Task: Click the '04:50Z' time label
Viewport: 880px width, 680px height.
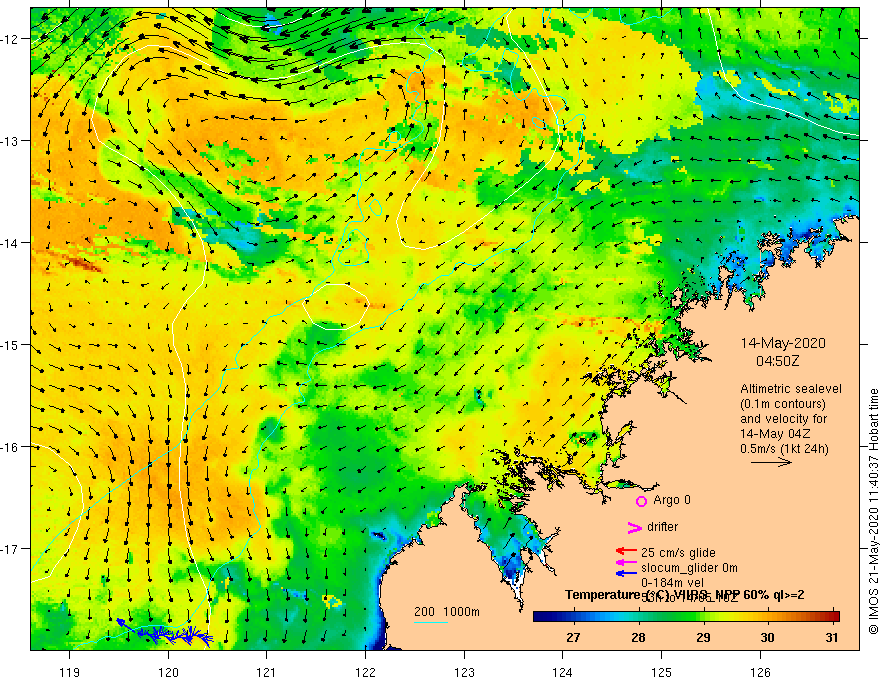Action: point(777,361)
